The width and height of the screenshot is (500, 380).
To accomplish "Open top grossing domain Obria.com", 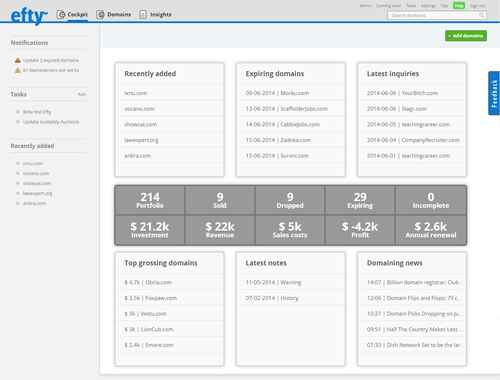I will [x=148, y=282].
